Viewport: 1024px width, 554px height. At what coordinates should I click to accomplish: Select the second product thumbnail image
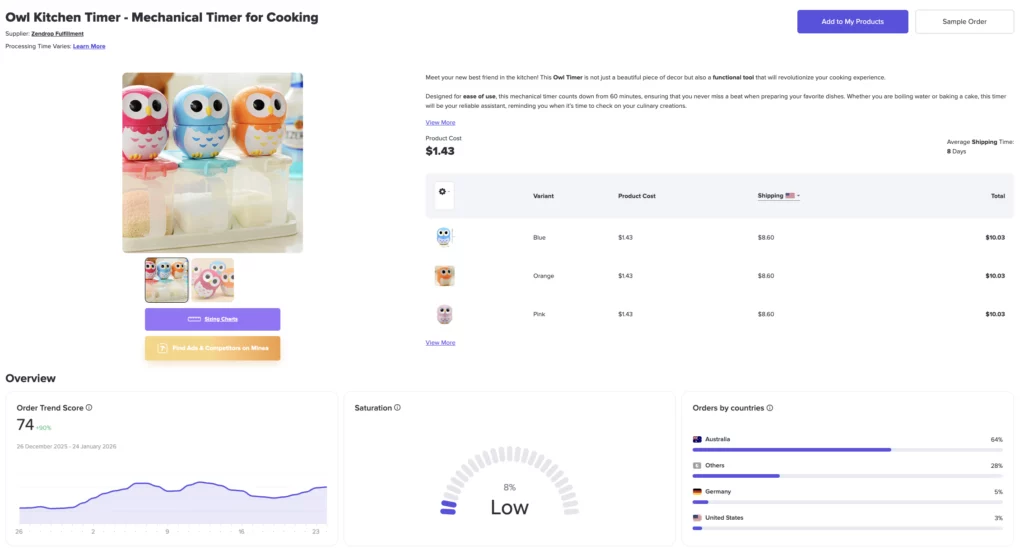tap(213, 280)
